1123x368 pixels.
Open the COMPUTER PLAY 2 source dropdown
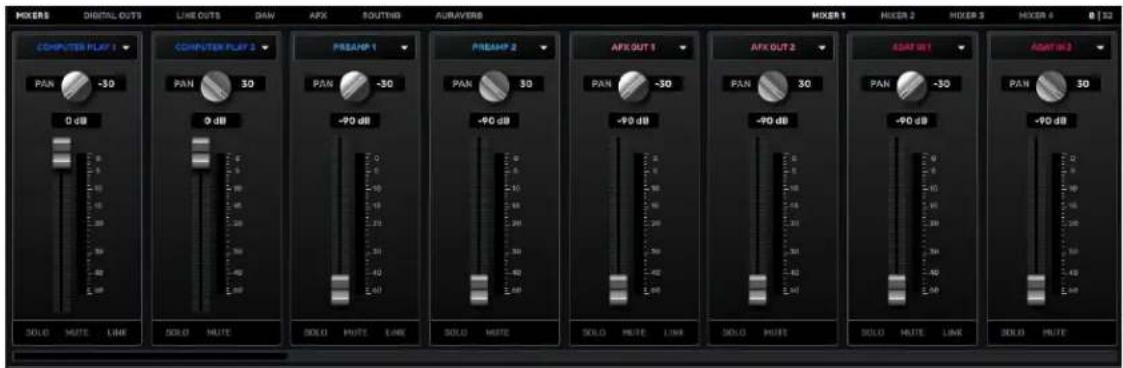216,47
